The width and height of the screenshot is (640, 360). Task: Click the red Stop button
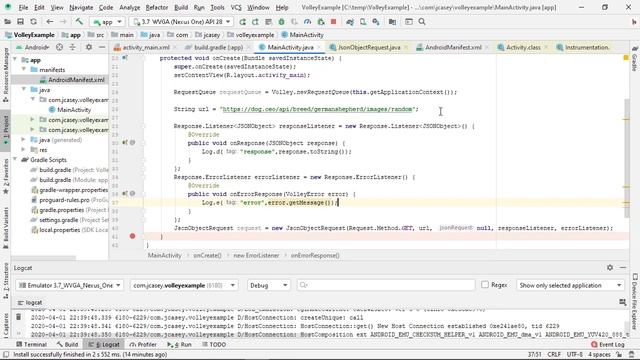pyautogui.click(x=333, y=22)
